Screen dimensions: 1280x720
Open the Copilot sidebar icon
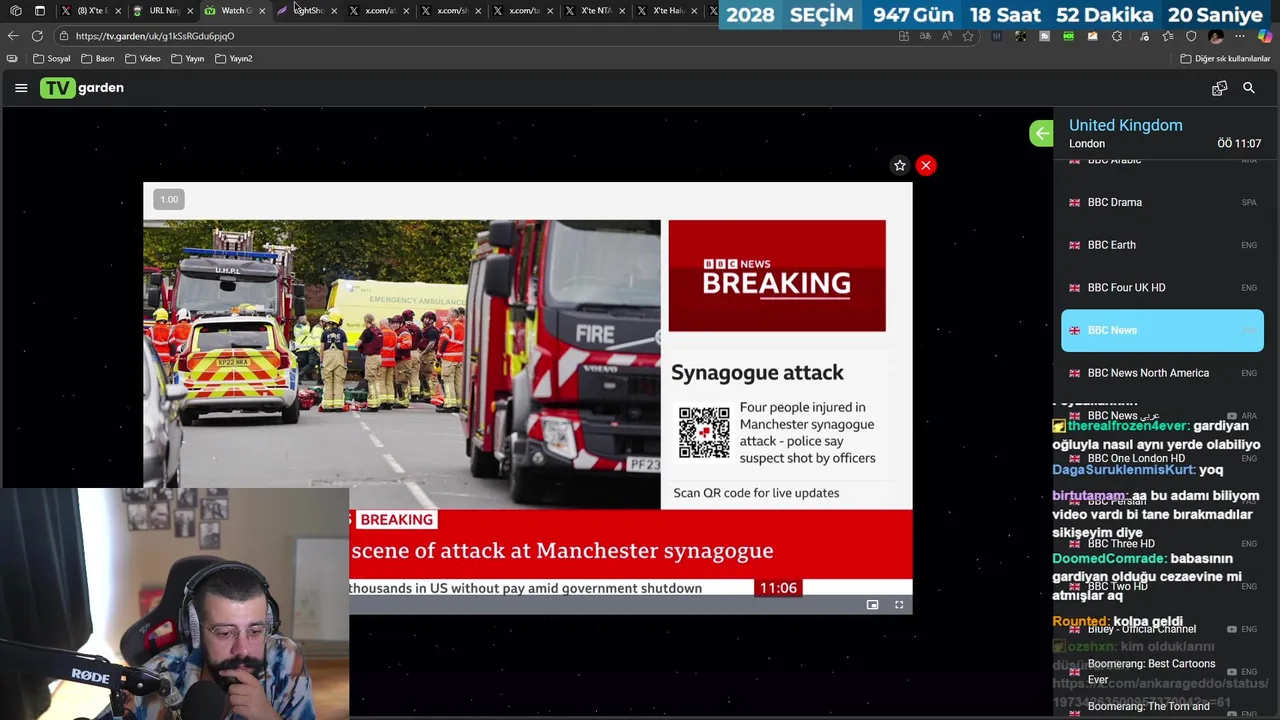tap(1265, 36)
